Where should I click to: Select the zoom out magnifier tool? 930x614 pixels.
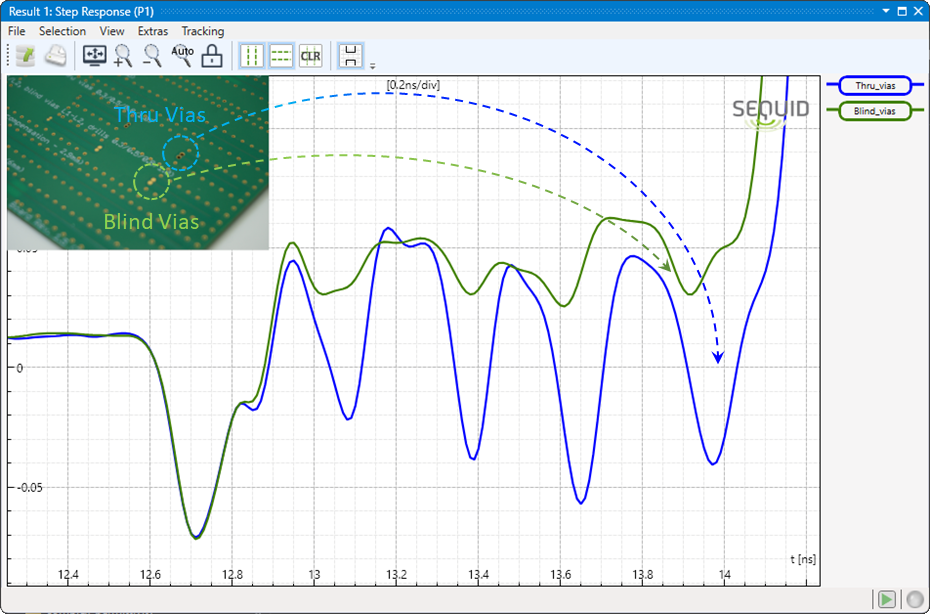pyautogui.click(x=152, y=56)
